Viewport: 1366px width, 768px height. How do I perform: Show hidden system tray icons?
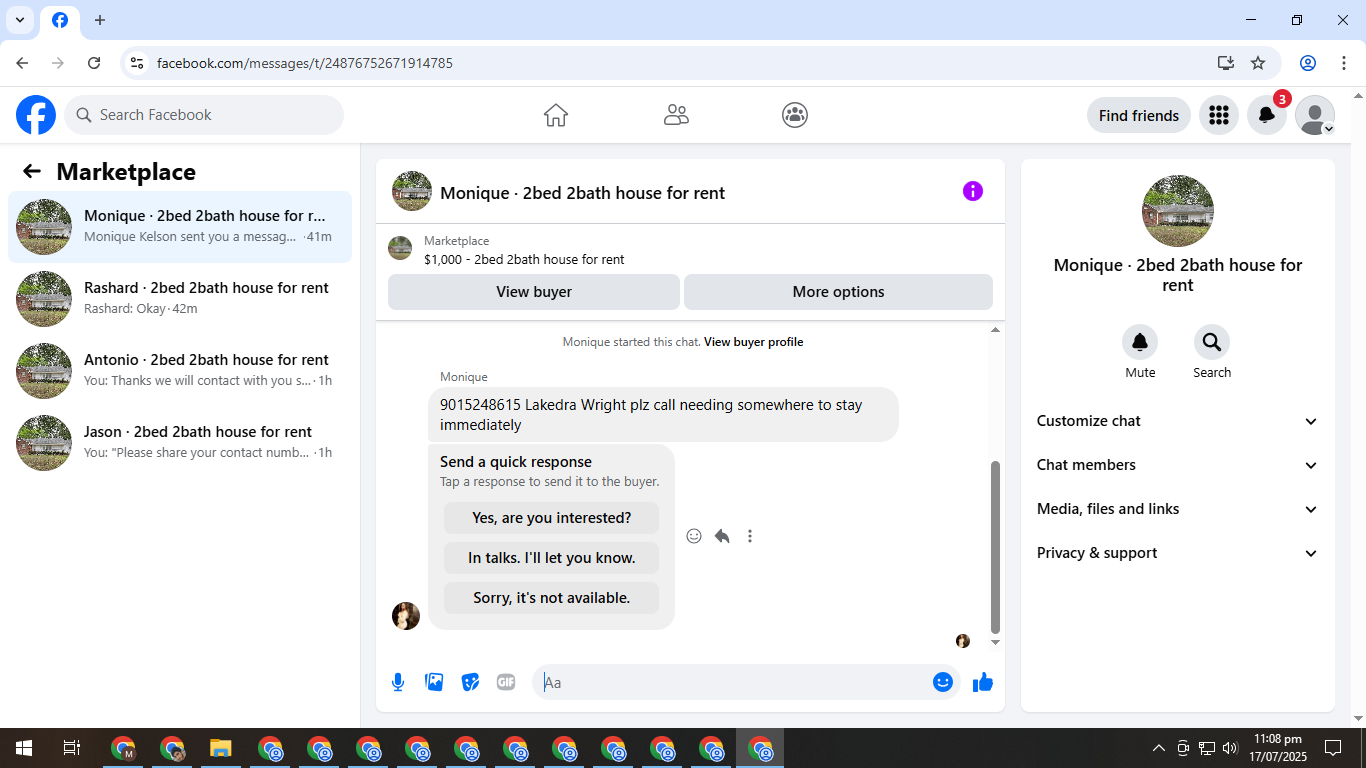coord(1159,748)
